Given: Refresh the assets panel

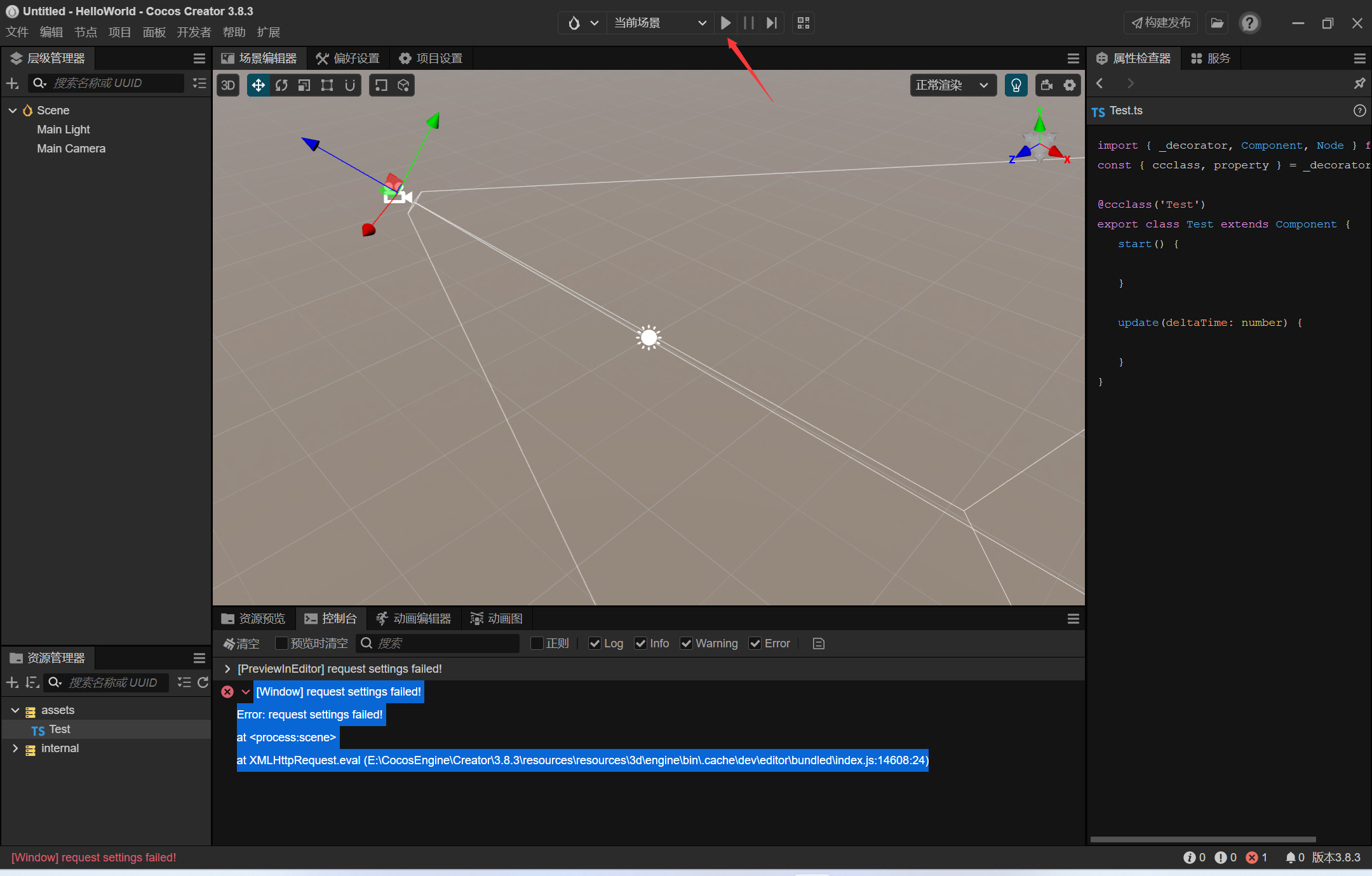Looking at the screenshot, I should [203, 682].
